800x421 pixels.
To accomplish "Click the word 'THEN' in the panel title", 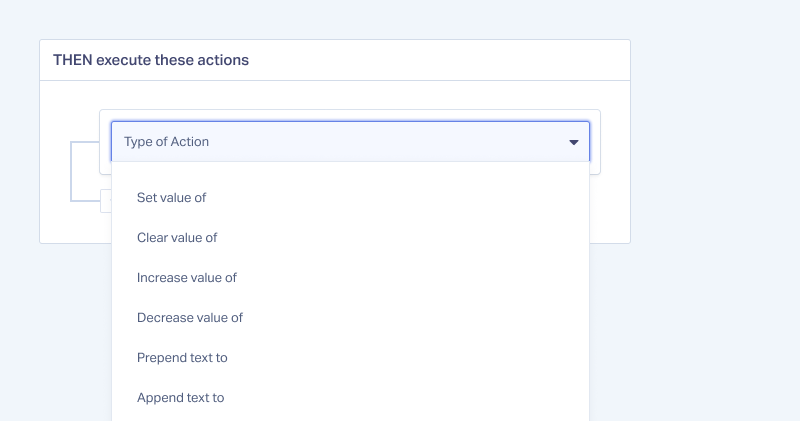I will click(72, 60).
